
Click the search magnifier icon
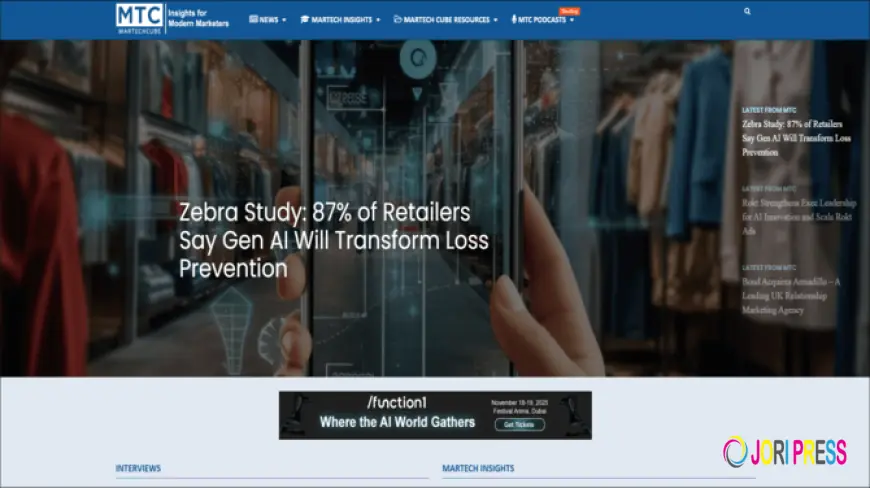[747, 12]
